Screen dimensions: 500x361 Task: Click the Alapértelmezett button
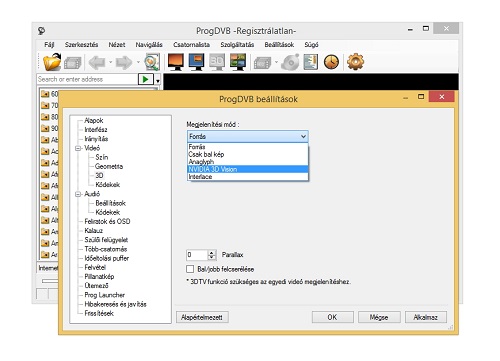click(x=202, y=317)
